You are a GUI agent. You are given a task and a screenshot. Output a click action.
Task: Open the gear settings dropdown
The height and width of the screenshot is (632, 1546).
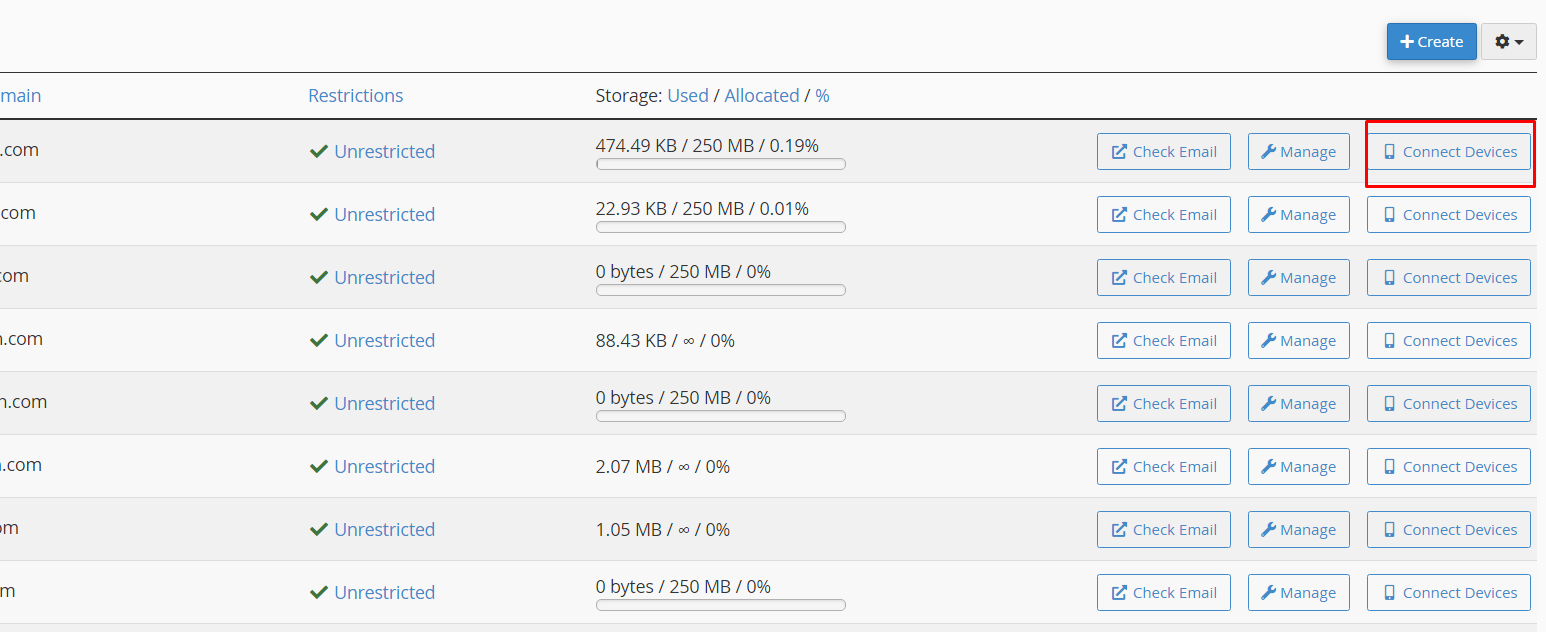tap(1508, 42)
